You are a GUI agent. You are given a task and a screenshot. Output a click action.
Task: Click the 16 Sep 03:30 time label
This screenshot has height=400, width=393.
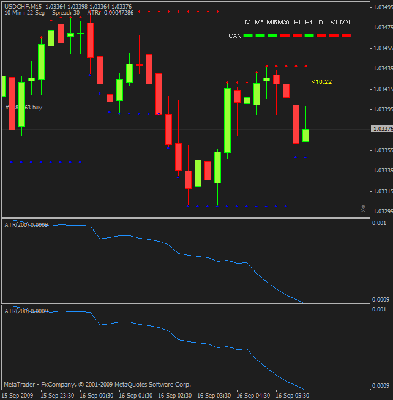[215, 395]
